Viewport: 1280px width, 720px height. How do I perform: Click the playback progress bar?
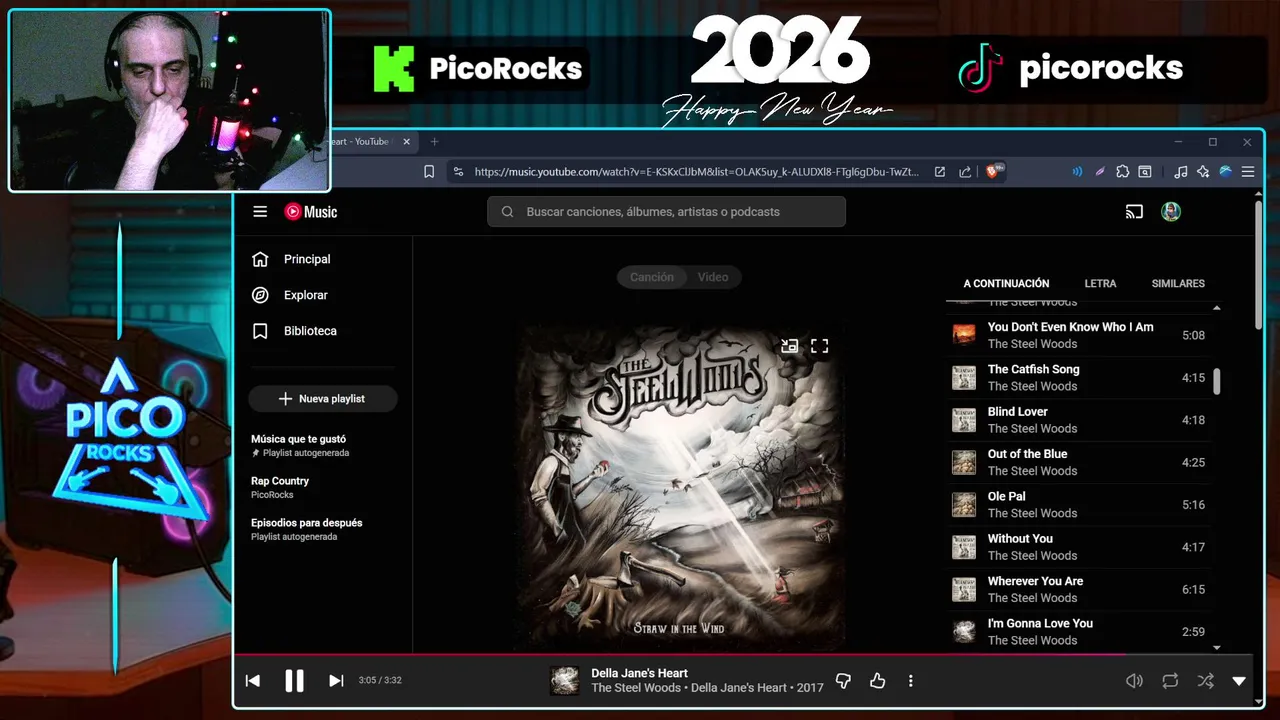tap(744, 654)
